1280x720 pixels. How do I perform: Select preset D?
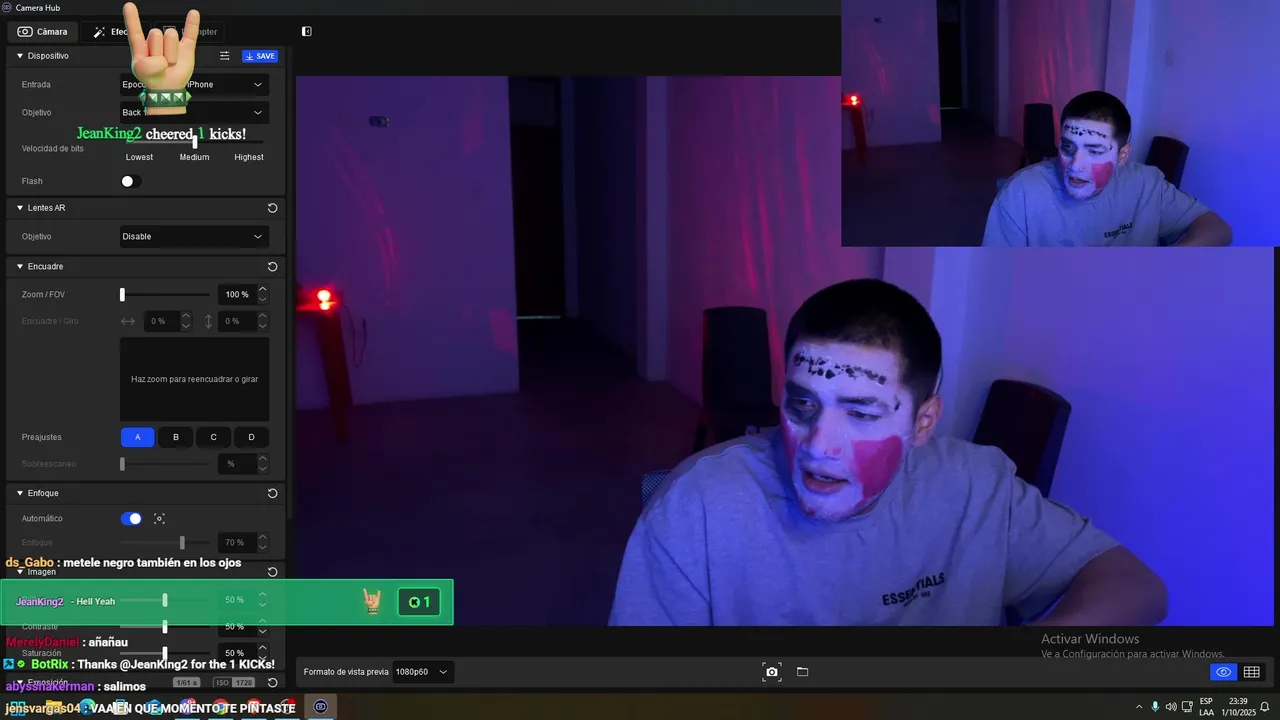coord(251,437)
